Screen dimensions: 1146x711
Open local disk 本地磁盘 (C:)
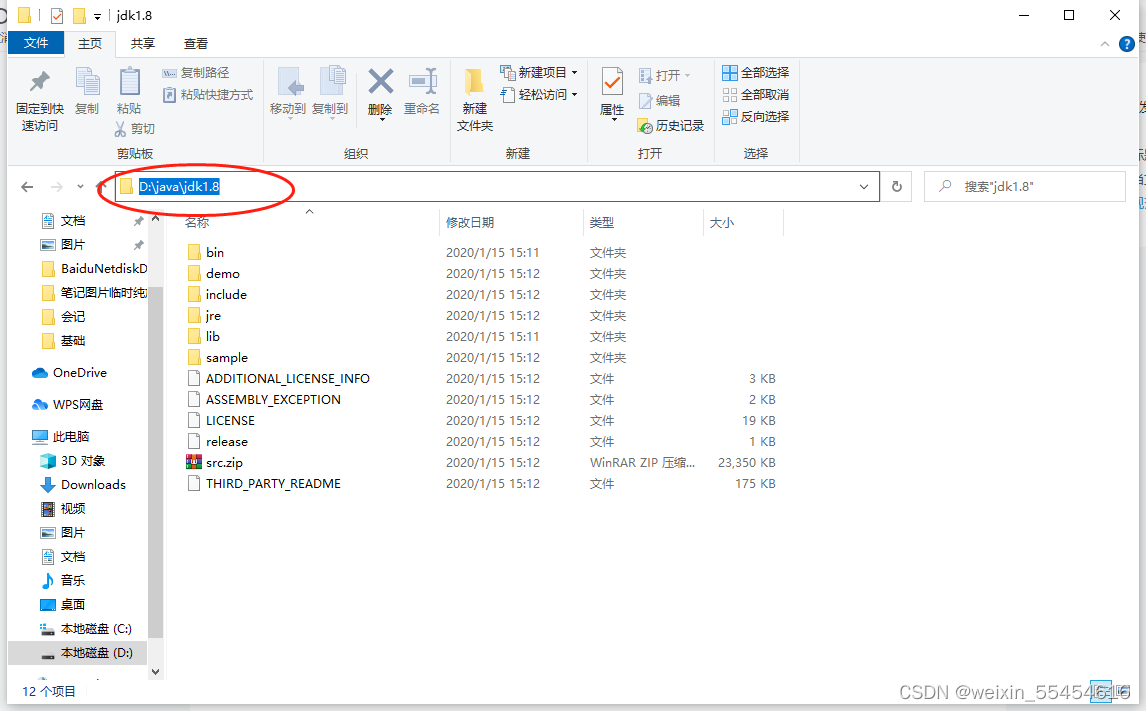click(x=96, y=628)
